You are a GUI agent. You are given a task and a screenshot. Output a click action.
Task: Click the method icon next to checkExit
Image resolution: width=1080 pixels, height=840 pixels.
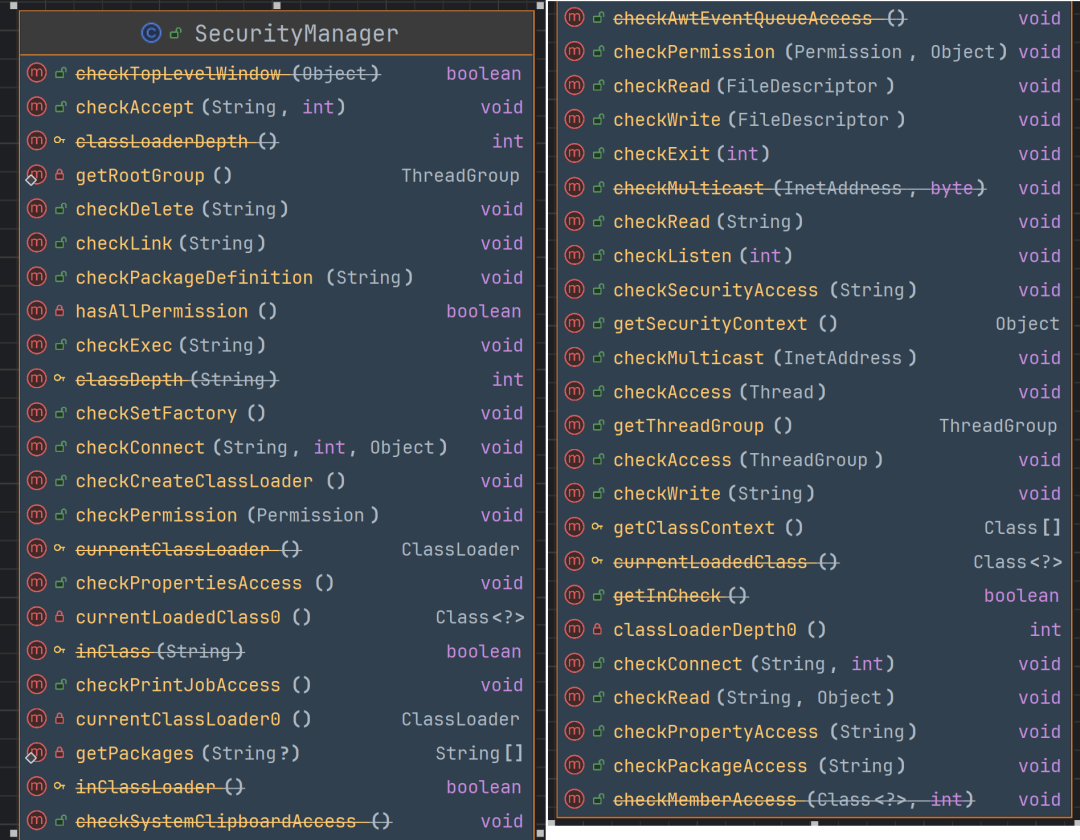[x=574, y=154]
